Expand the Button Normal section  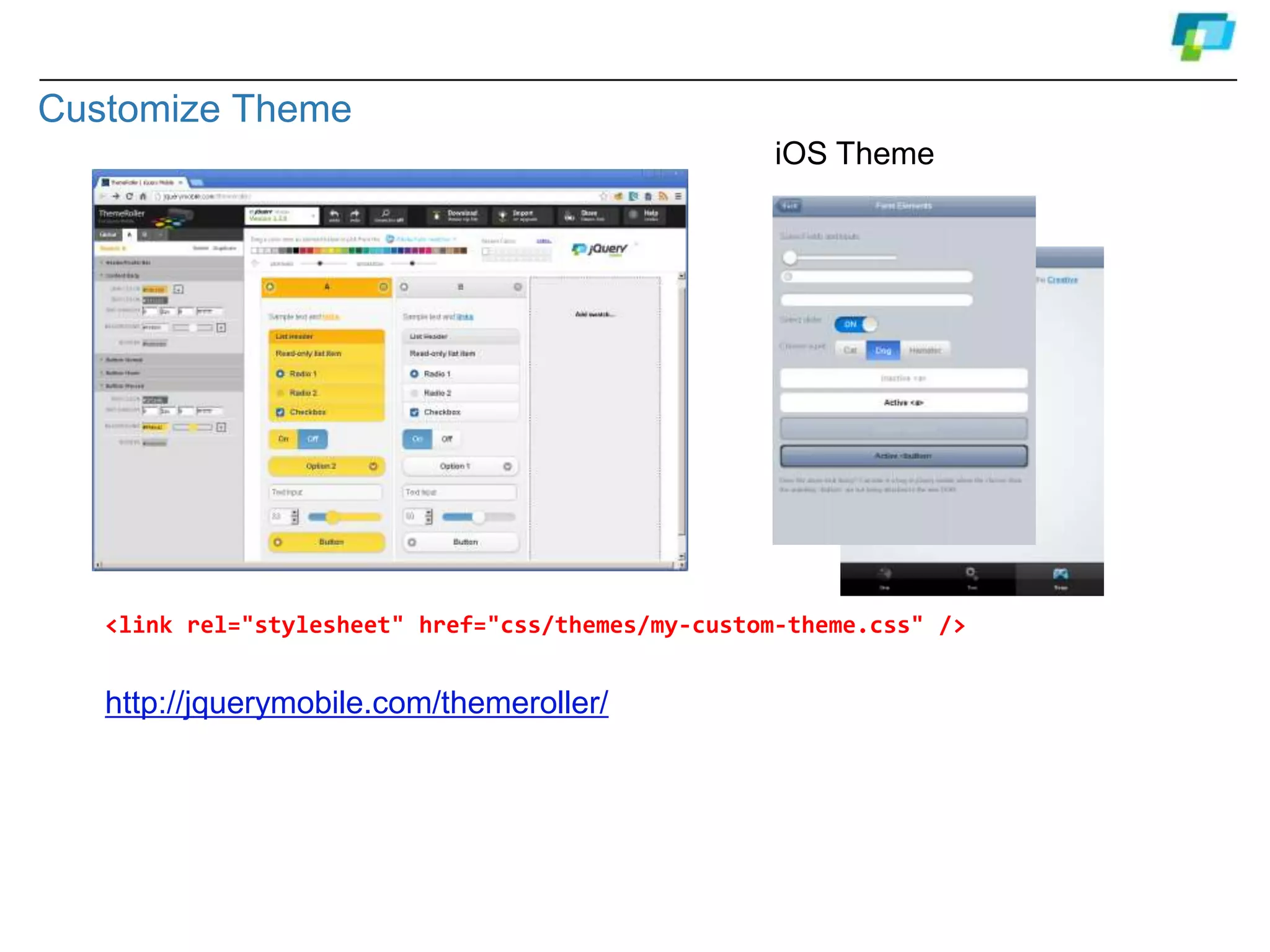(169, 359)
